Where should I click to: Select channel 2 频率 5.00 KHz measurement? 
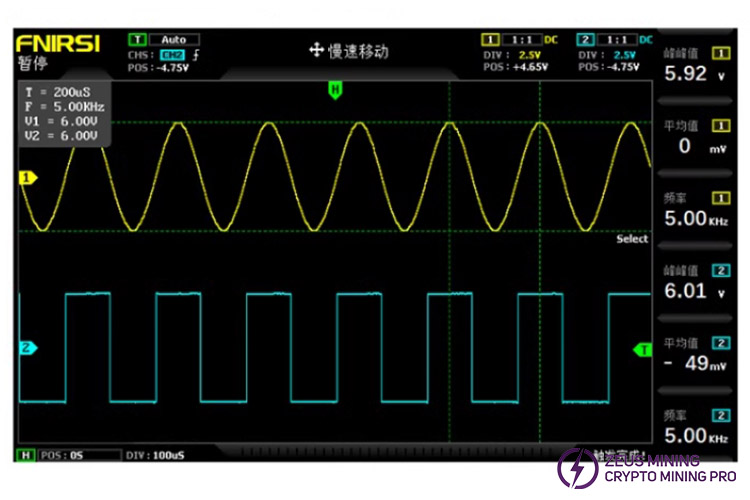695,428
